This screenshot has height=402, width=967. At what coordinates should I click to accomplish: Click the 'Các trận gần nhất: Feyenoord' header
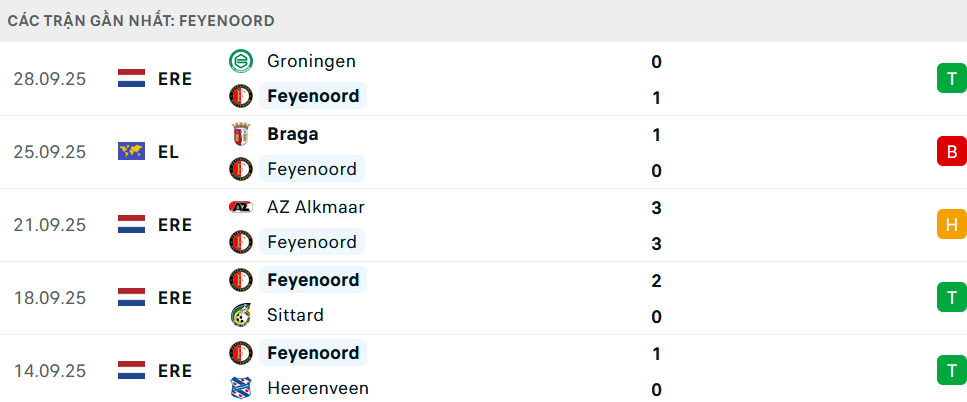point(141,20)
